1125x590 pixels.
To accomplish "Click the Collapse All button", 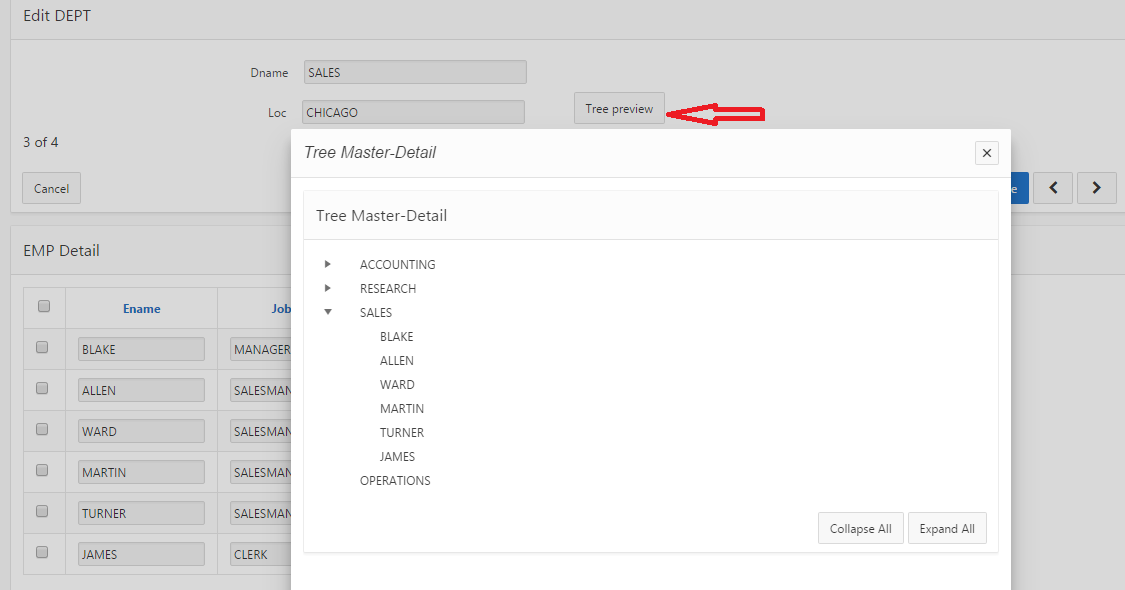I will coord(860,528).
